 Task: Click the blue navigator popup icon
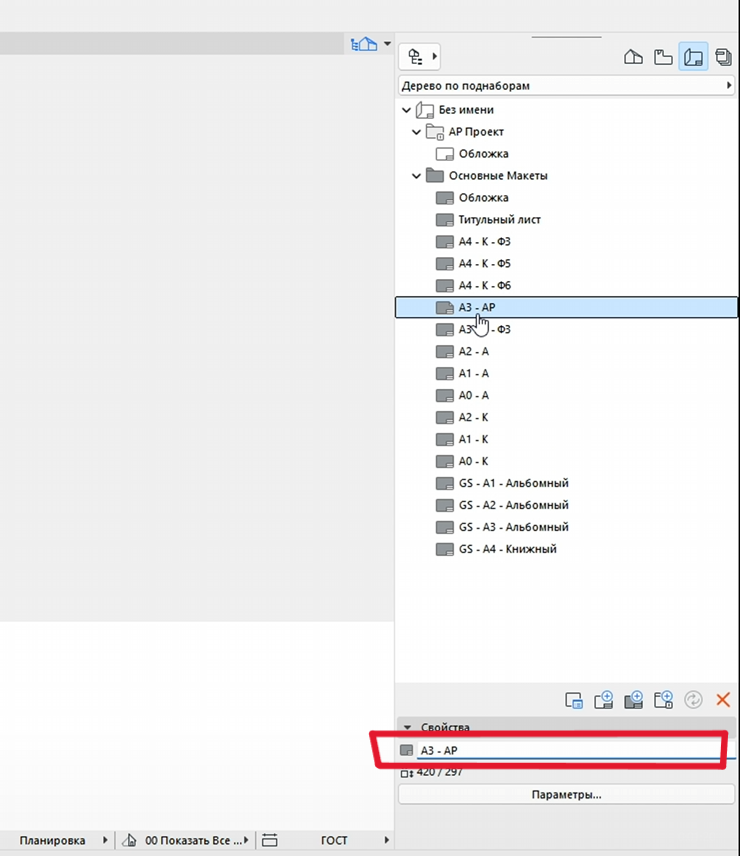point(363,44)
